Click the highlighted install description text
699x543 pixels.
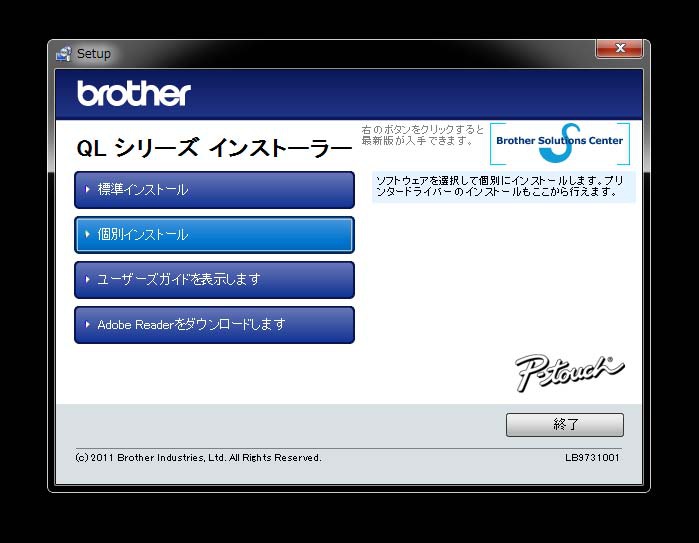502,186
